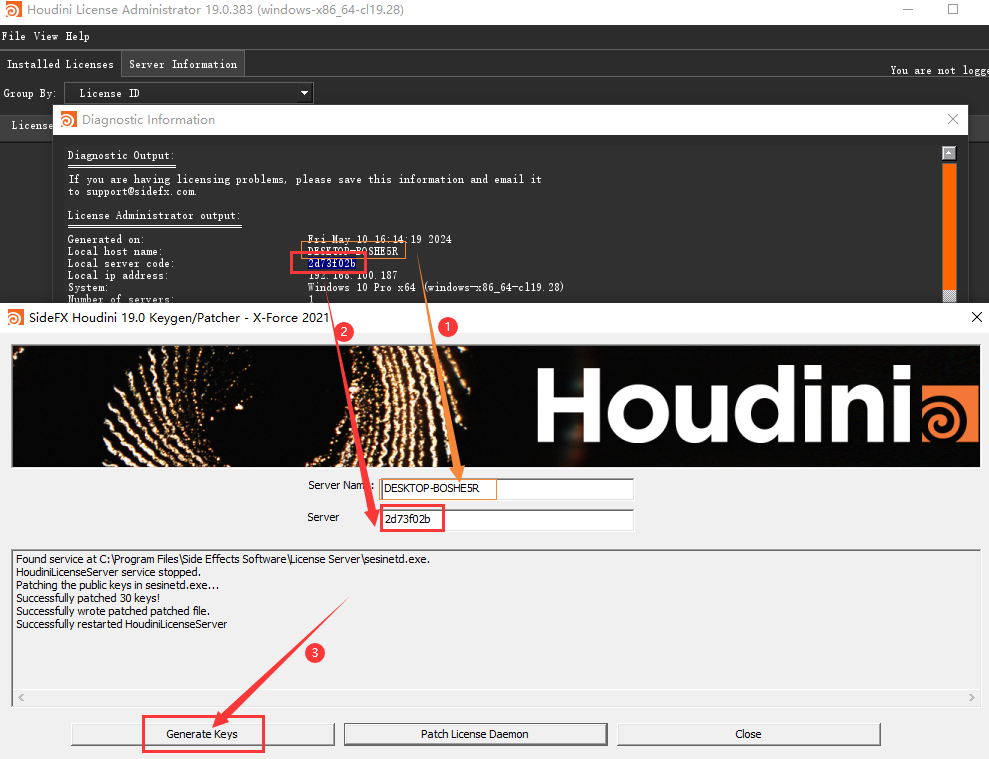
Task: Open the Group By dropdown
Action: pos(188,93)
